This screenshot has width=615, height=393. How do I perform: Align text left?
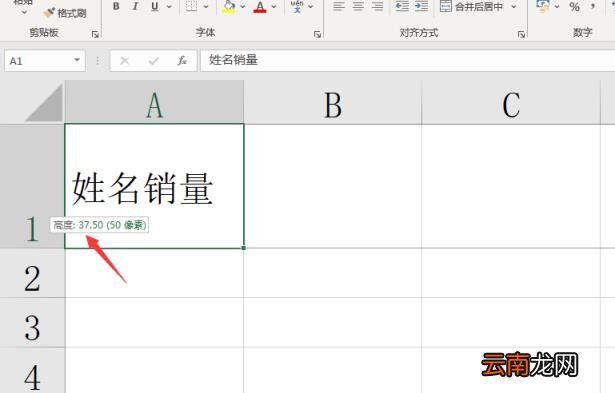pyautogui.click(x=339, y=6)
